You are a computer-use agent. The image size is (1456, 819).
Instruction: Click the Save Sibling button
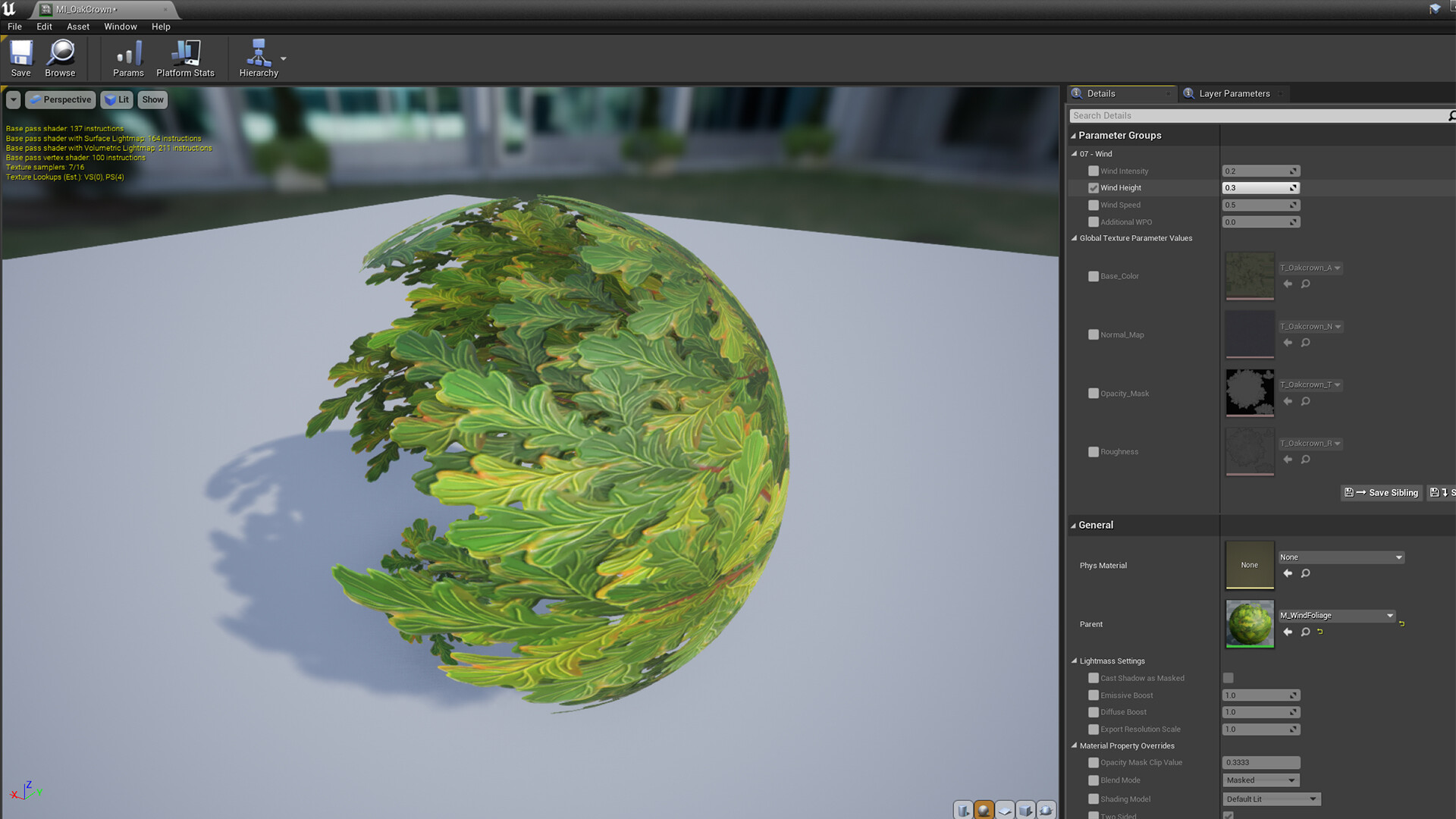[1382, 492]
